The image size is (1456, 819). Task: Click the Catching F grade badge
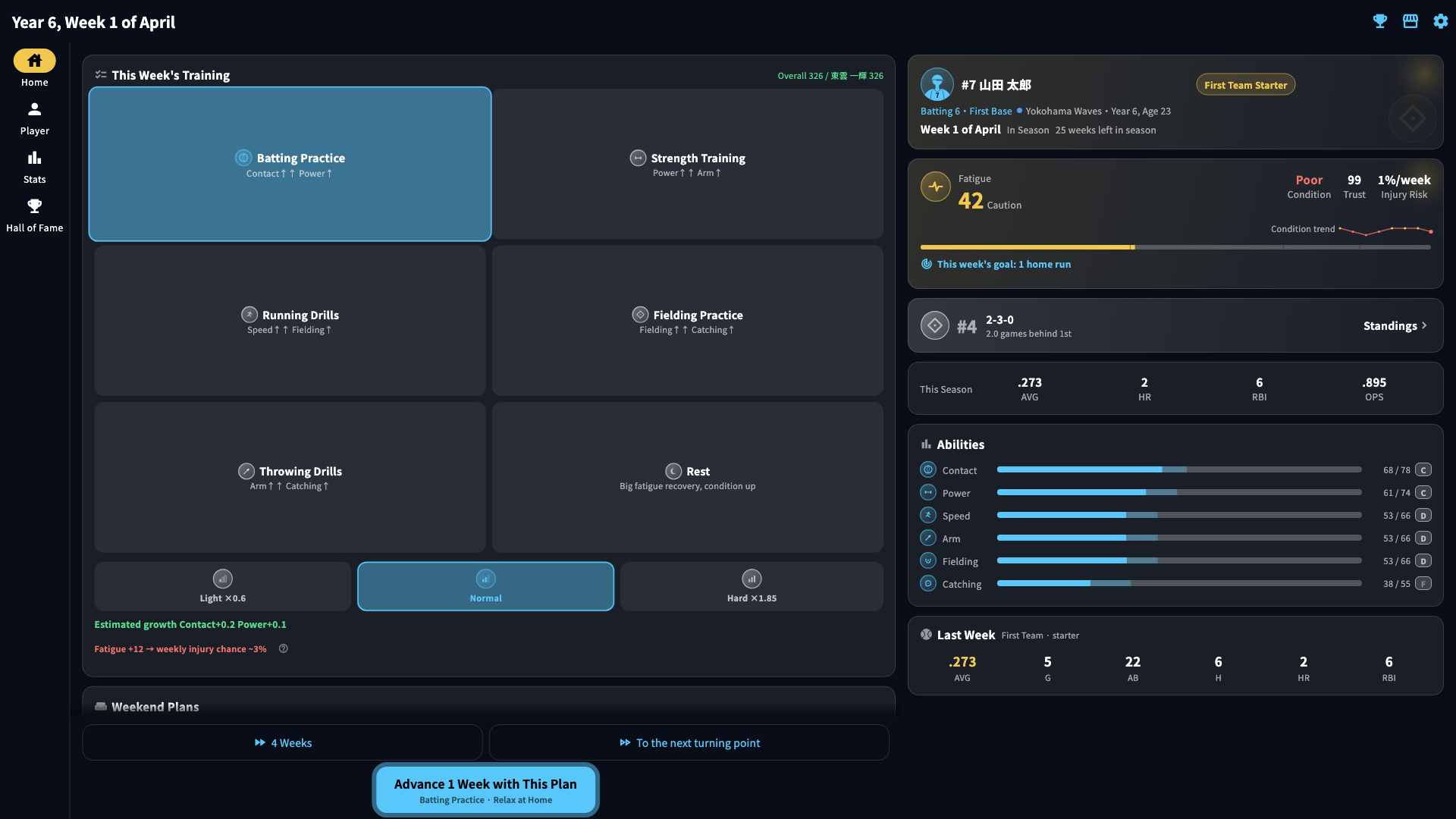point(1423,584)
